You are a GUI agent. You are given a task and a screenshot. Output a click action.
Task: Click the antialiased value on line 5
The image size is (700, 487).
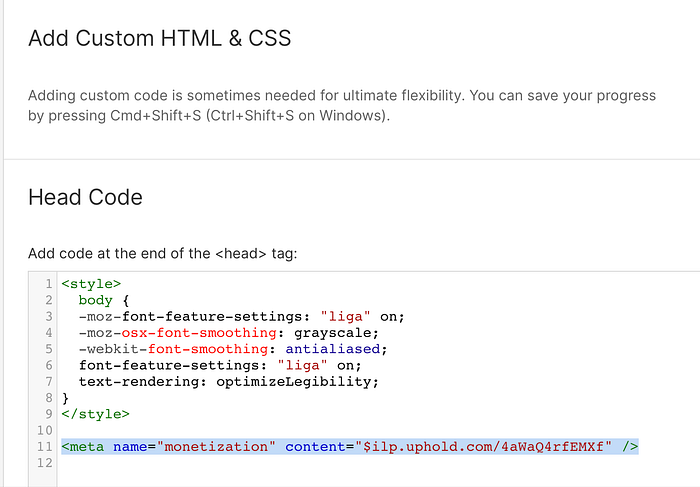[333, 349]
